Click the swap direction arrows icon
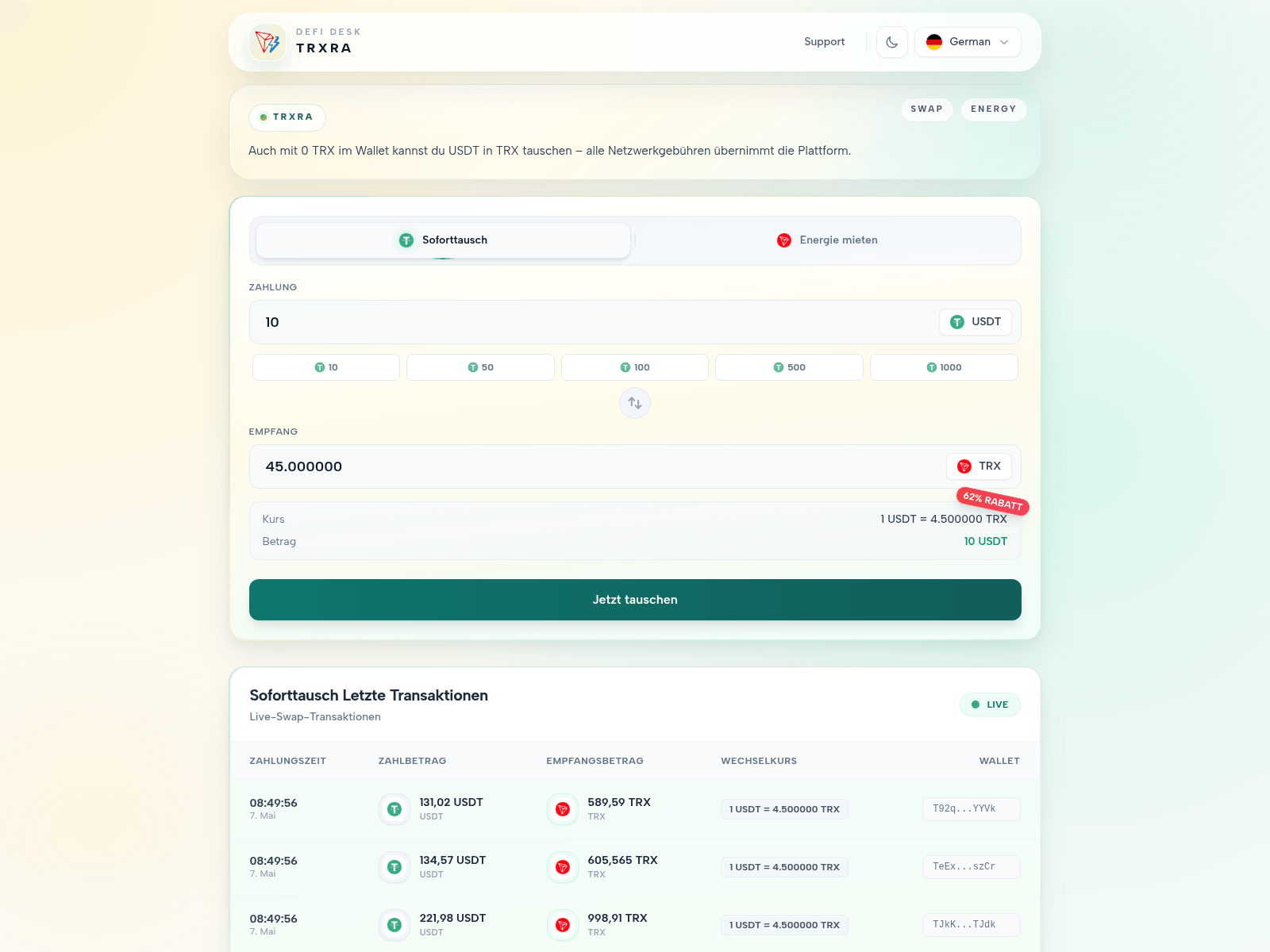Viewport: 1270px width, 952px height. pyautogui.click(x=635, y=403)
